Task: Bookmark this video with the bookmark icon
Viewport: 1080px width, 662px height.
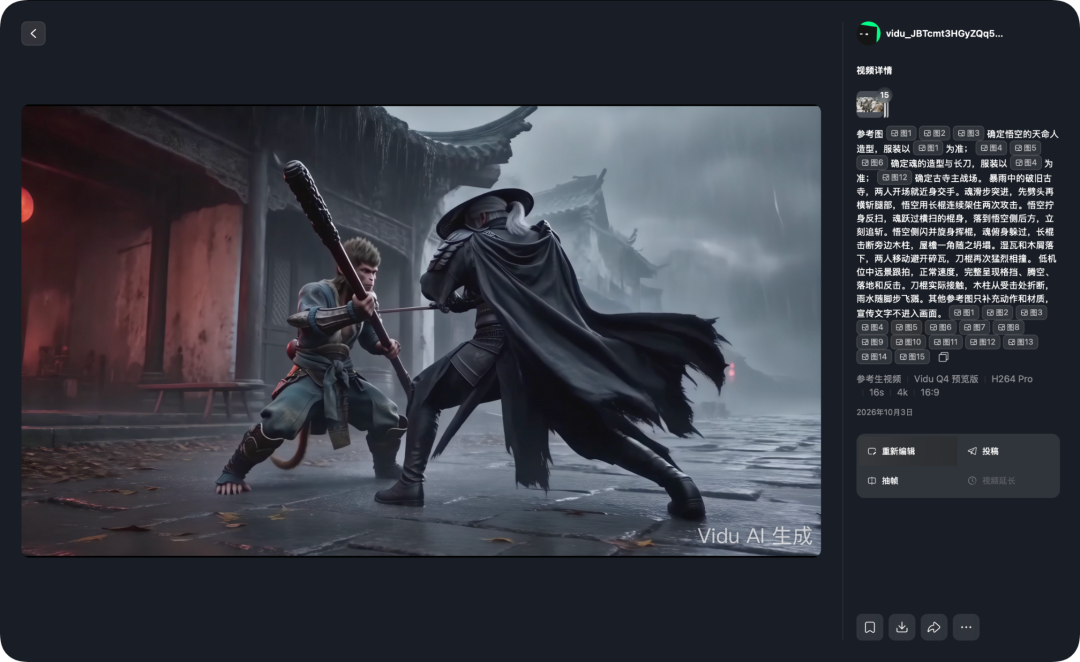Action: (869, 627)
